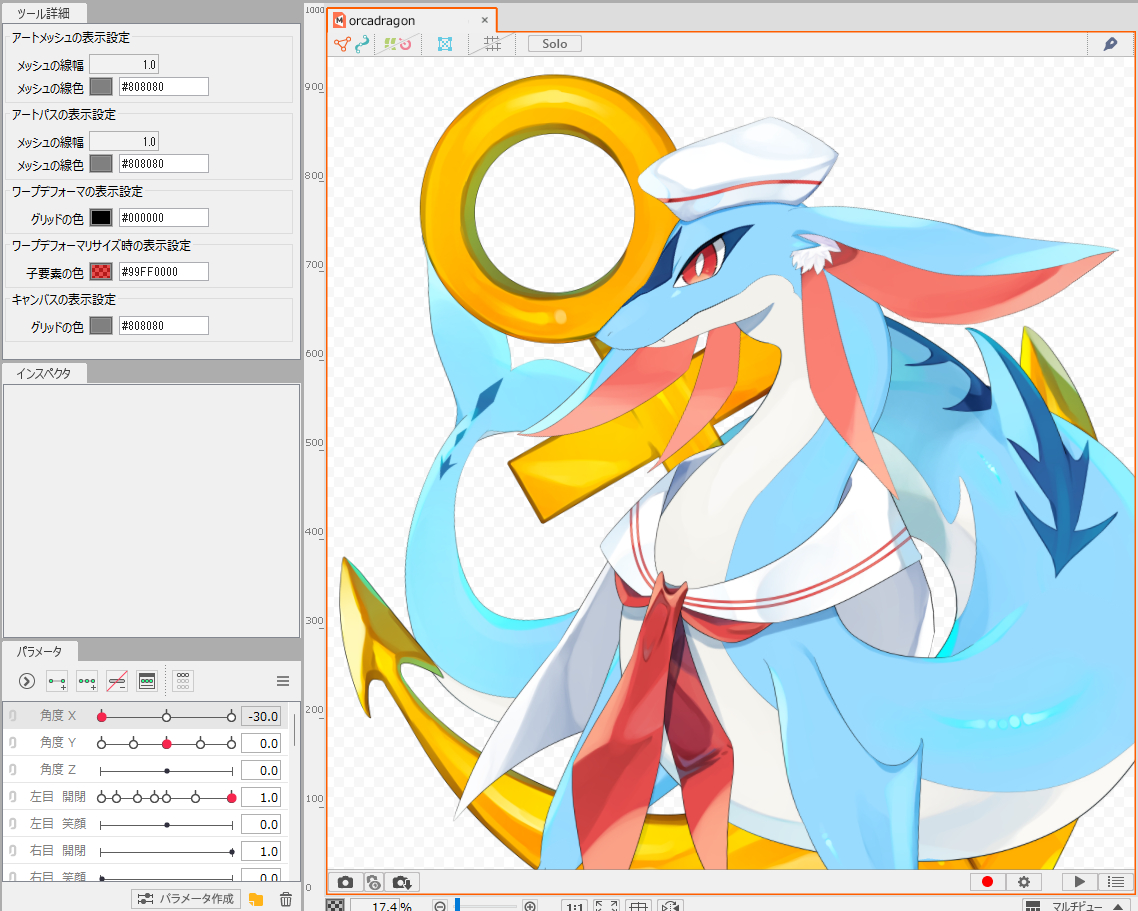
Task: Click the parameter list vertical scrollbar
Action: coord(295,730)
